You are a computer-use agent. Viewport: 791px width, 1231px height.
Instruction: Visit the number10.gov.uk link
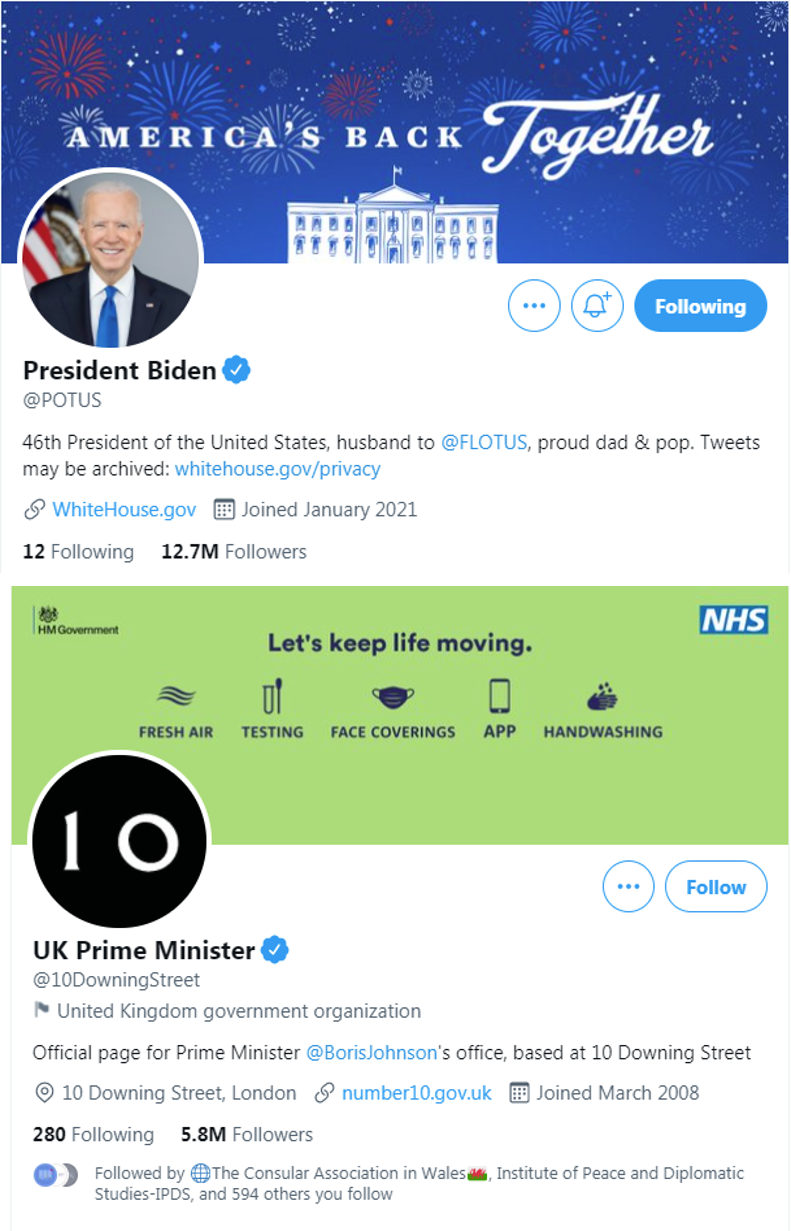click(416, 1093)
